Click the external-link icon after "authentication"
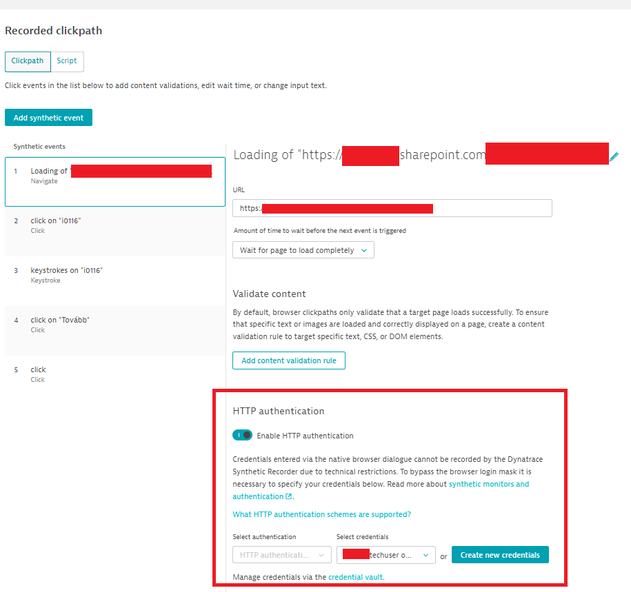 click(289, 496)
